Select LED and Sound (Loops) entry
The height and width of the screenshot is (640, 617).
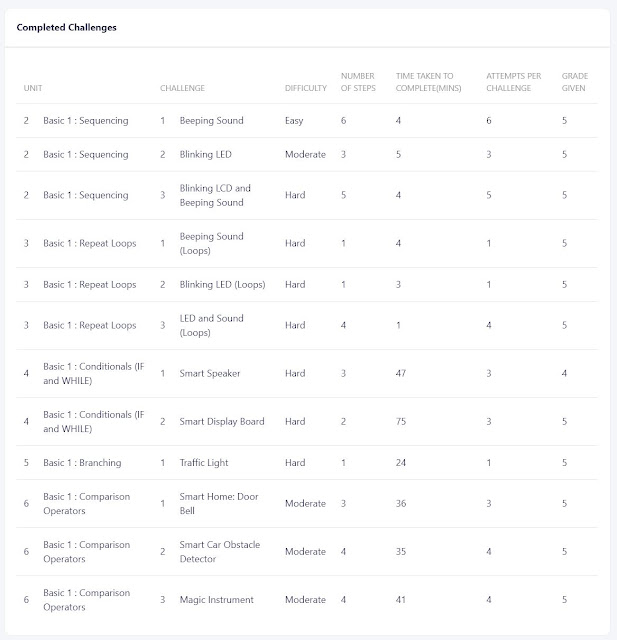click(x=211, y=325)
